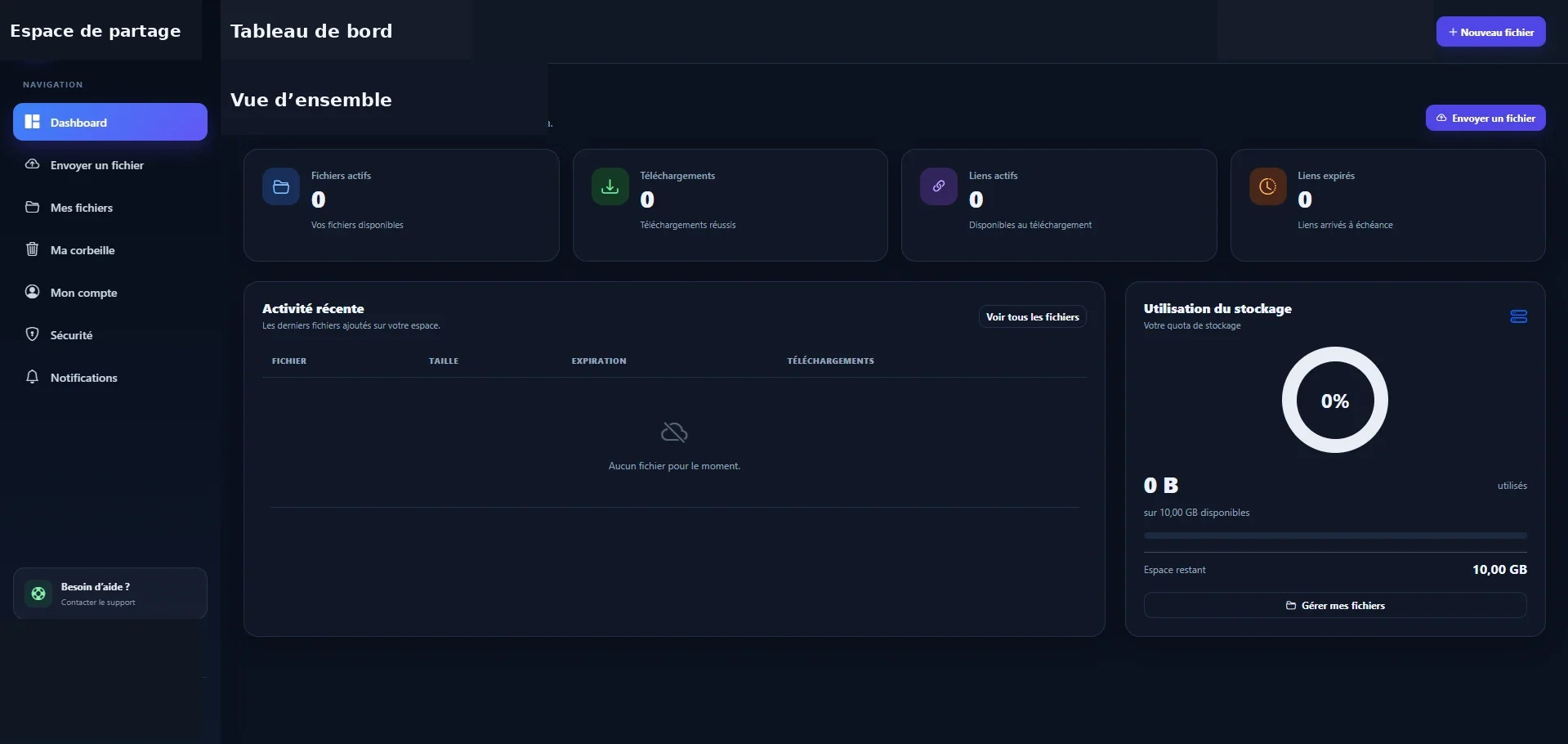The width and height of the screenshot is (1568, 744).
Task: Click the FICHIER column header
Action: pyautogui.click(x=289, y=361)
